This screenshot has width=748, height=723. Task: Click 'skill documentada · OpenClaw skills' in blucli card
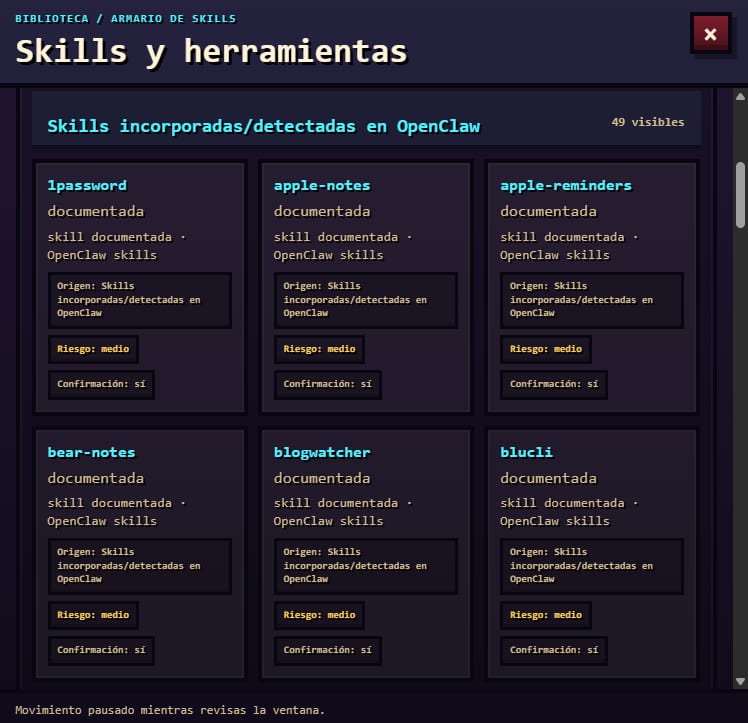(569, 512)
